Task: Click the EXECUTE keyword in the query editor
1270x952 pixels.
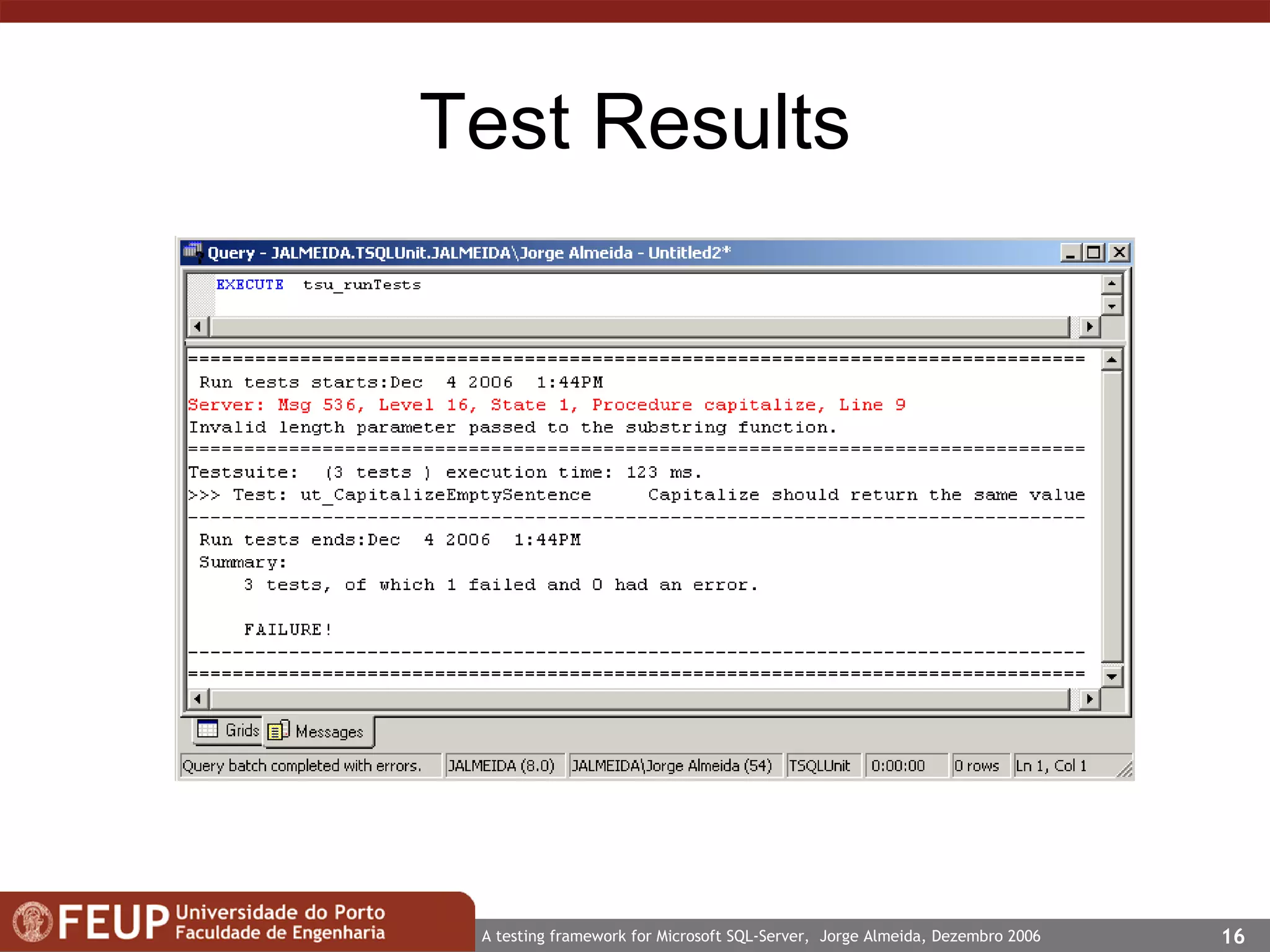Action: point(249,284)
